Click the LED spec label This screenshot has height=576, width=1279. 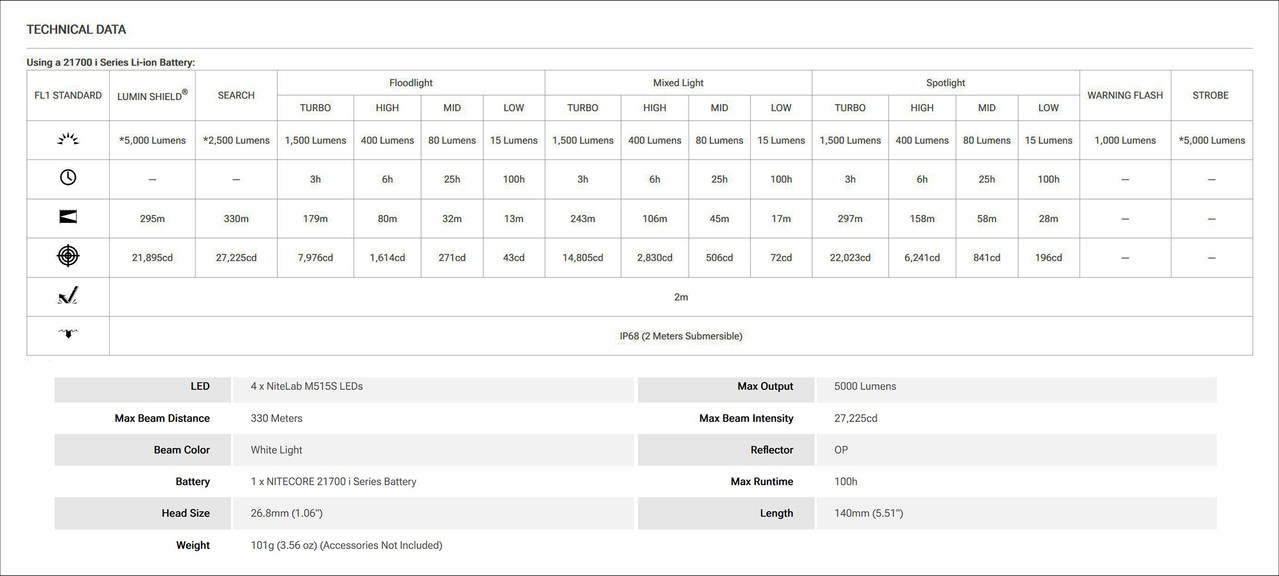(x=200, y=386)
